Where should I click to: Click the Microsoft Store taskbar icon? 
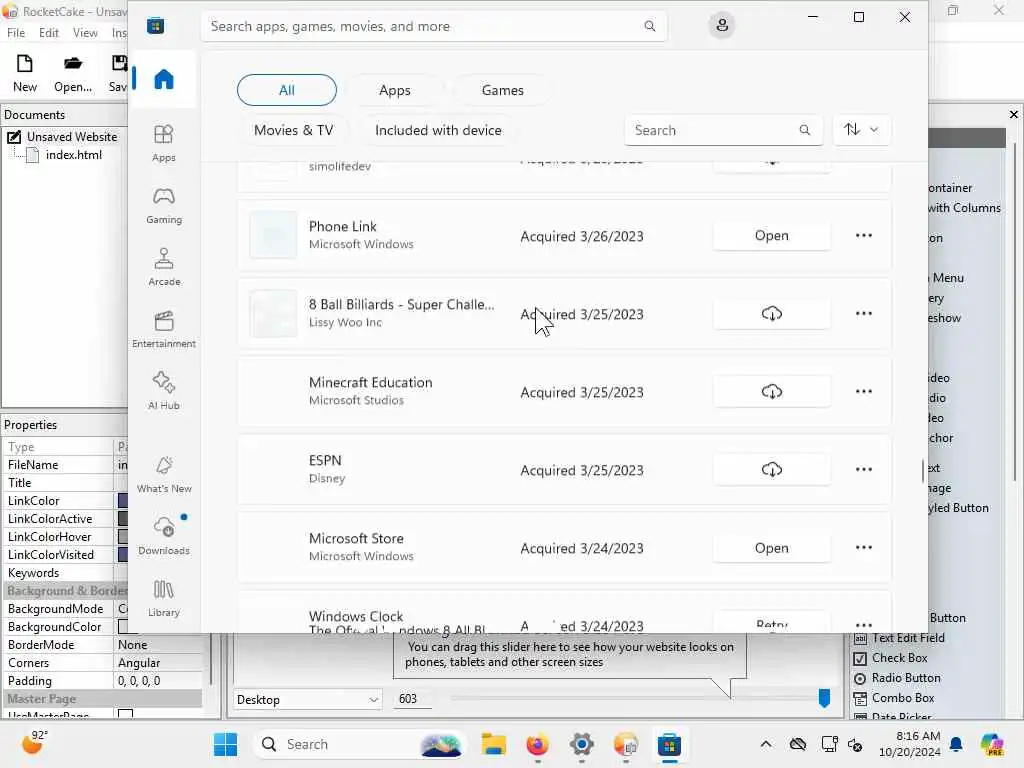(x=669, y=744)
